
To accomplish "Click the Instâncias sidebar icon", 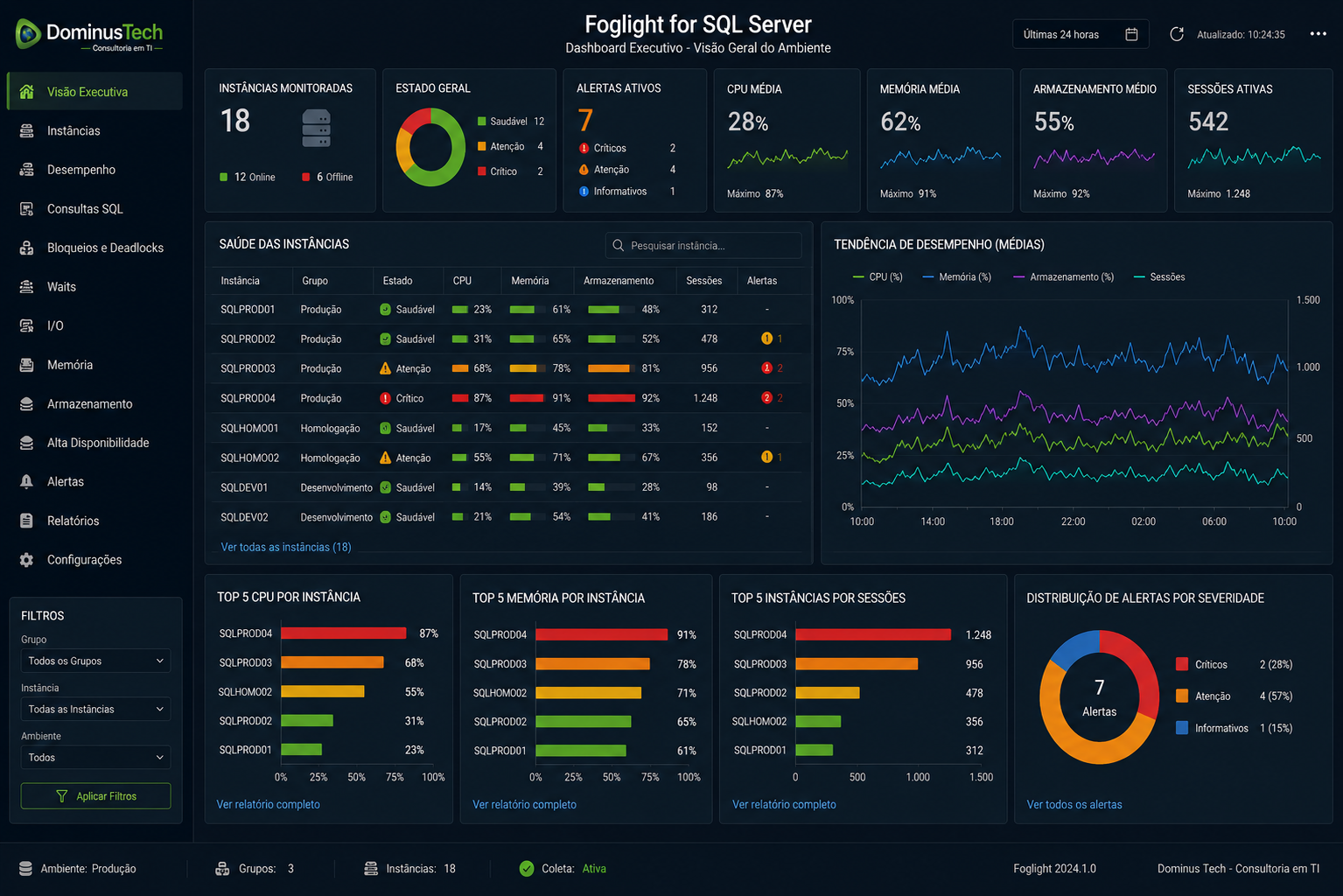I will pyautogui.click(x=27, y=130).
